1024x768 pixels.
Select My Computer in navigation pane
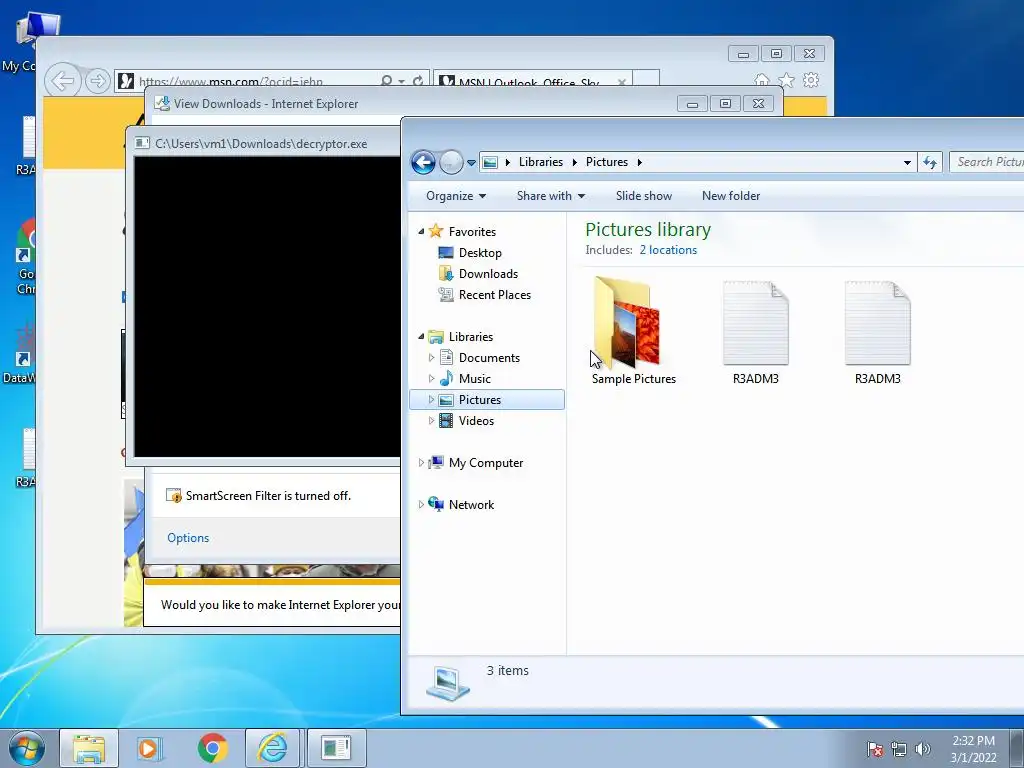point(486,463)
